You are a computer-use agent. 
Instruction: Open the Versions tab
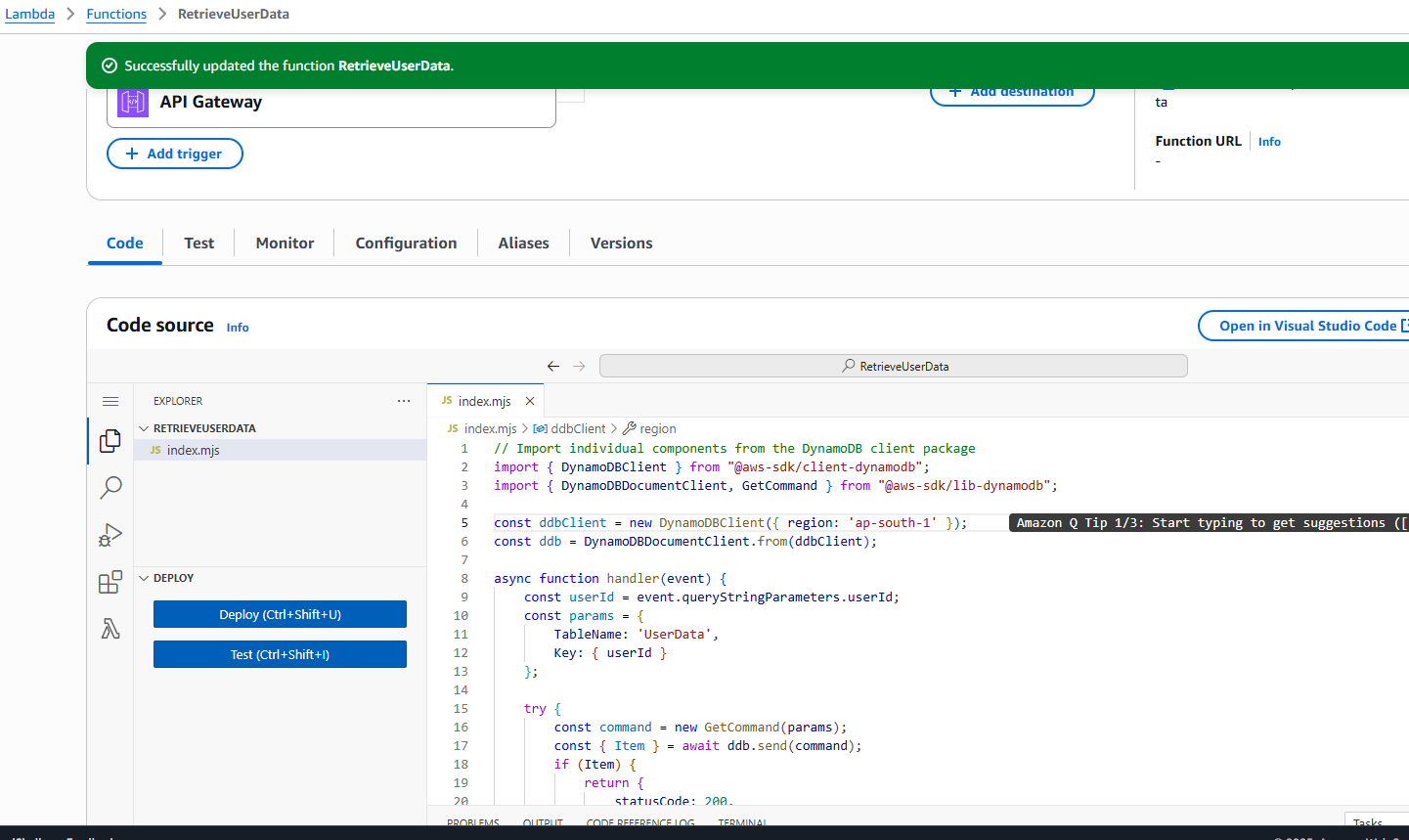click(621, 243)
